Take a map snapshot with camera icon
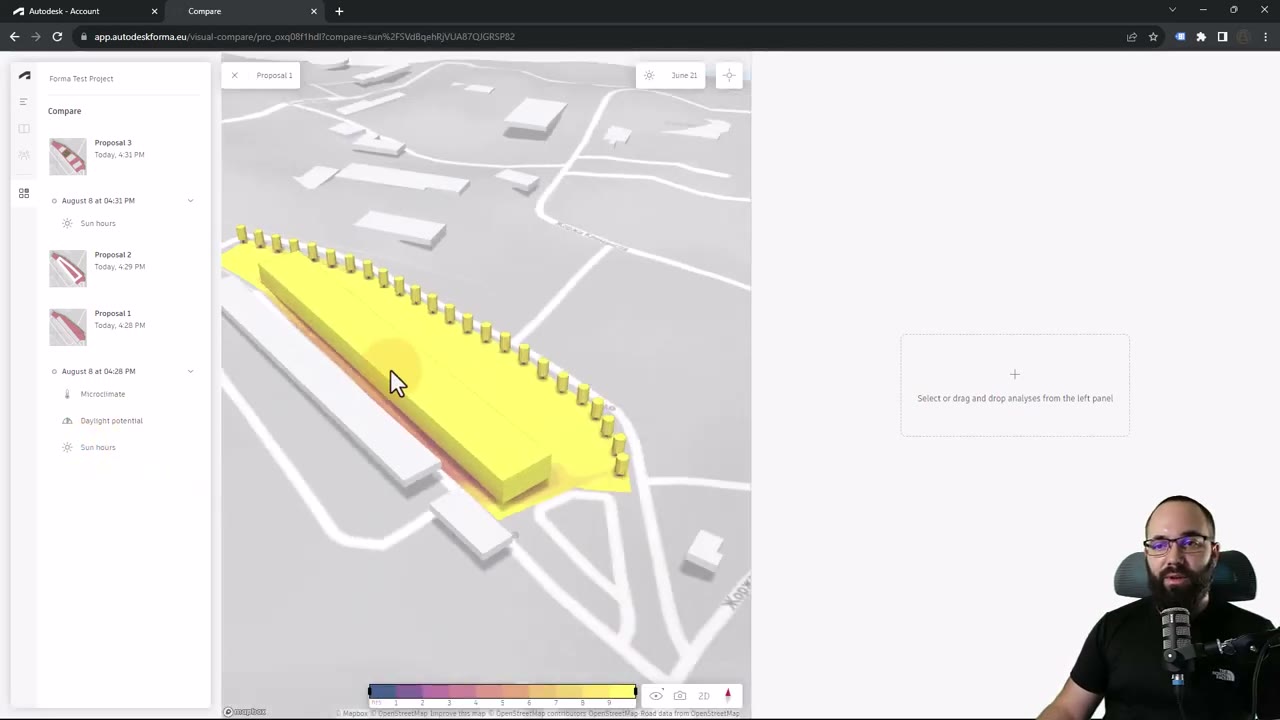 [680, 695]
